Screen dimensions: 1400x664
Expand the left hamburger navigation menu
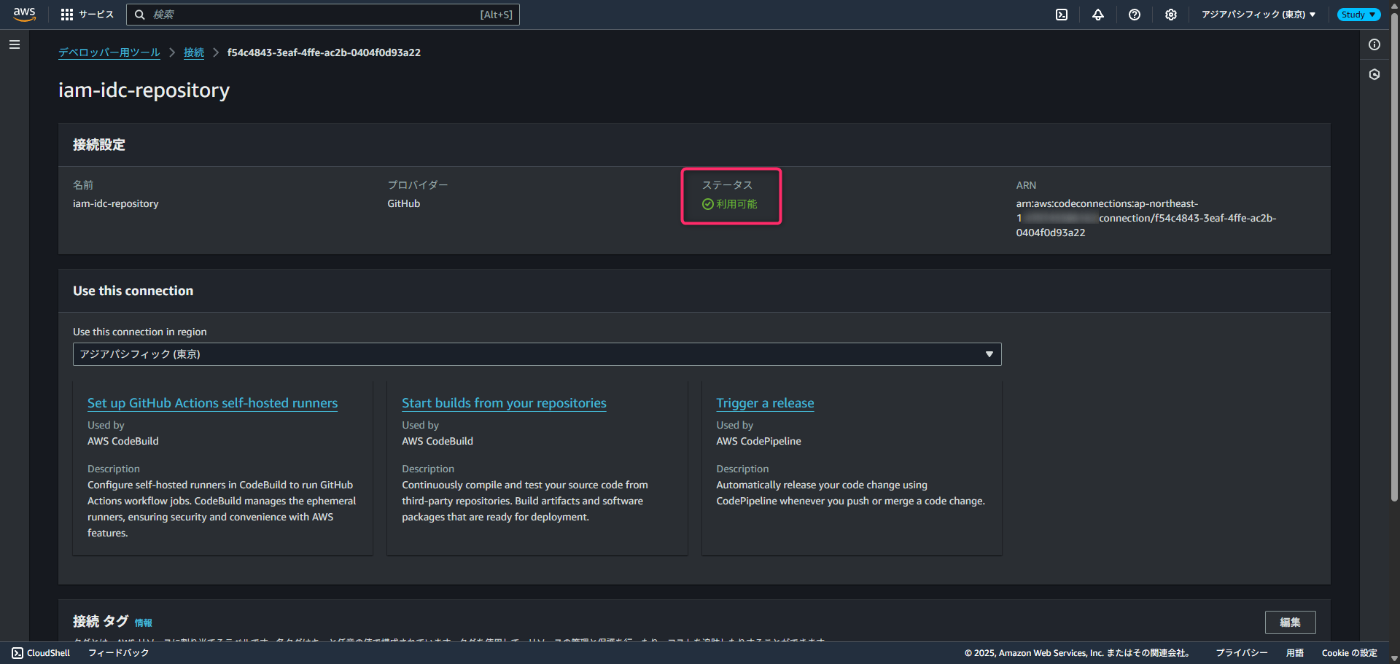coord(14,45)
